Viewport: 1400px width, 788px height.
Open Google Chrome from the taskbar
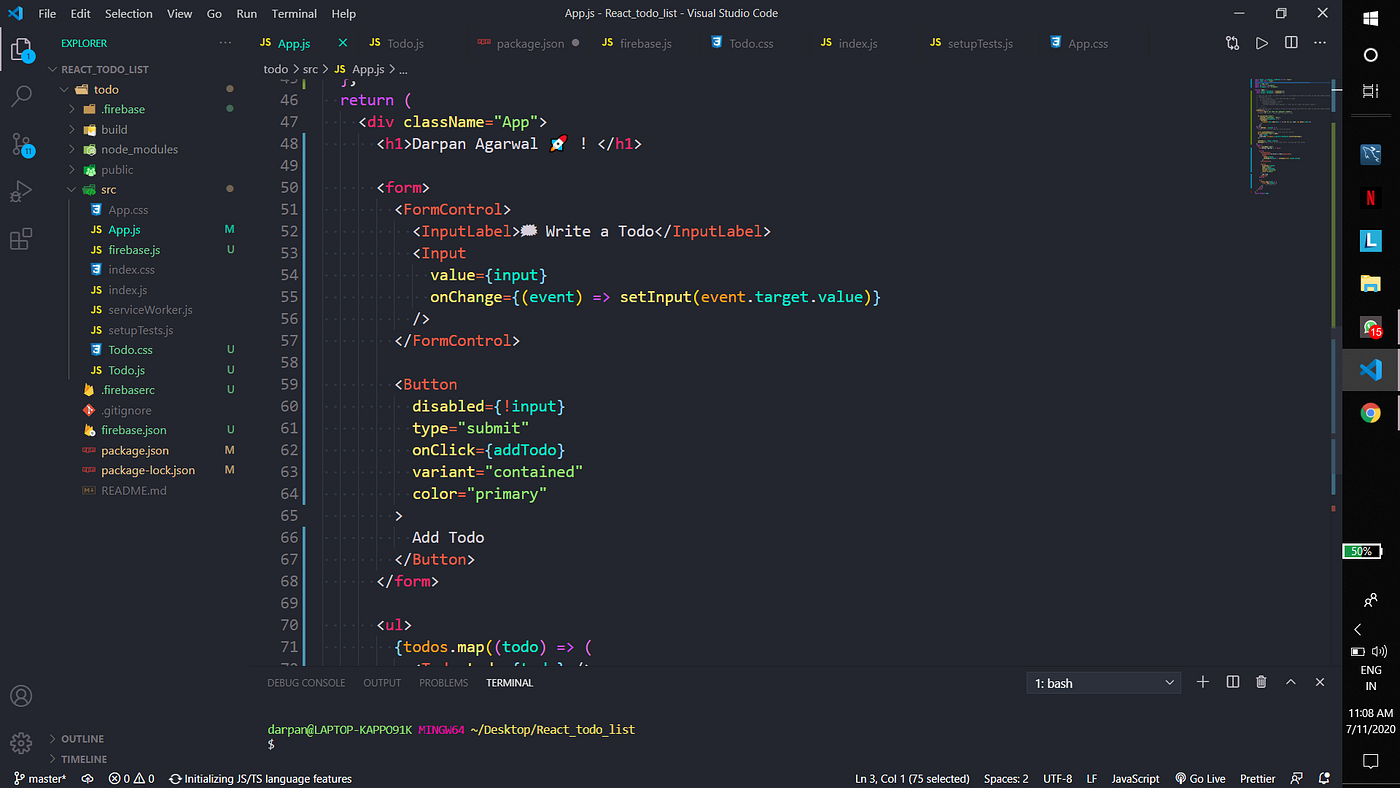point(1370,412)
